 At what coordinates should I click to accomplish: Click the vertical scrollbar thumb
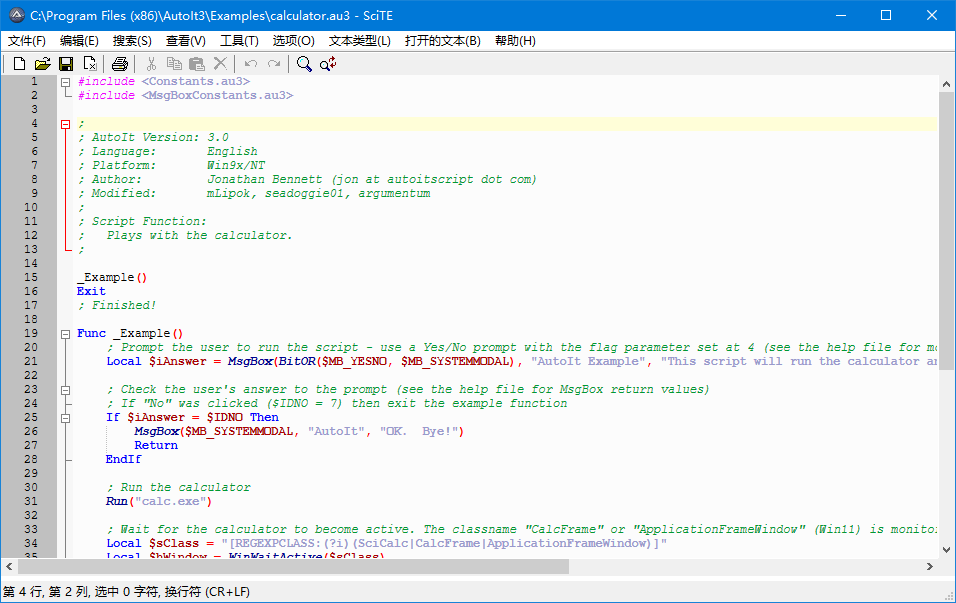tap(946, 230)
